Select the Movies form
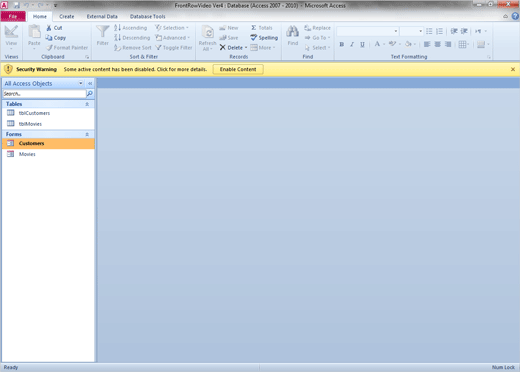Screen dimensions: 520x372 pos(48,154)
